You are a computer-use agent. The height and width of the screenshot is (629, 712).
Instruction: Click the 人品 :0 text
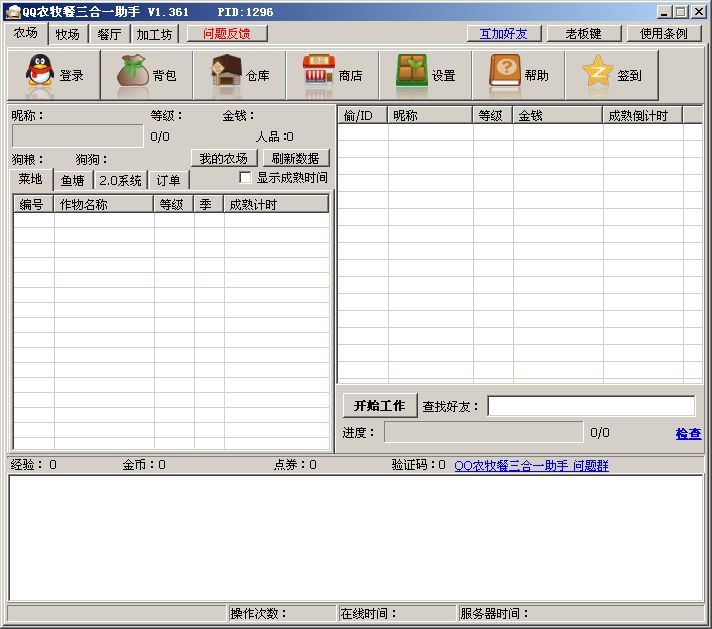click(x=275, y=137)
